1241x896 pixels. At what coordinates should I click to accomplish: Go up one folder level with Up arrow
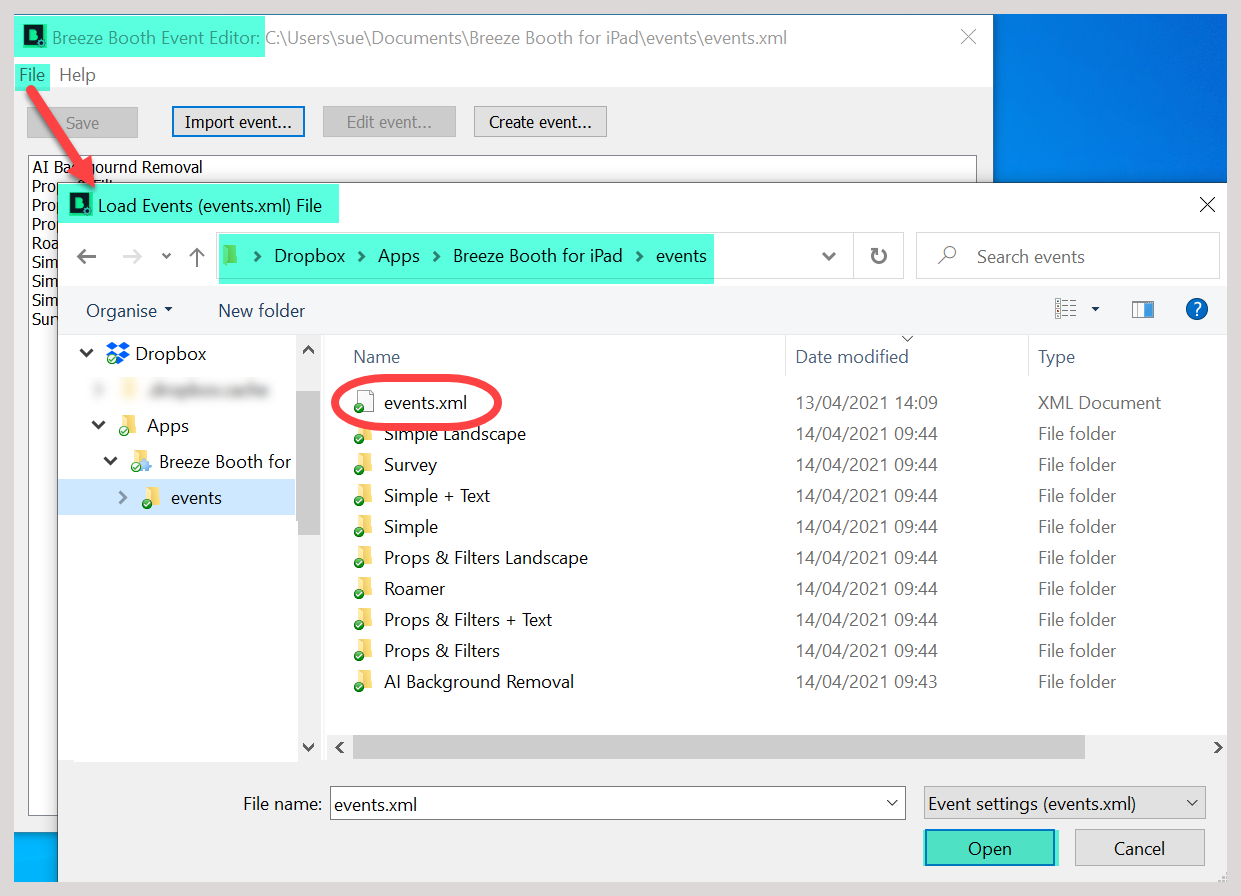(197, 257)
